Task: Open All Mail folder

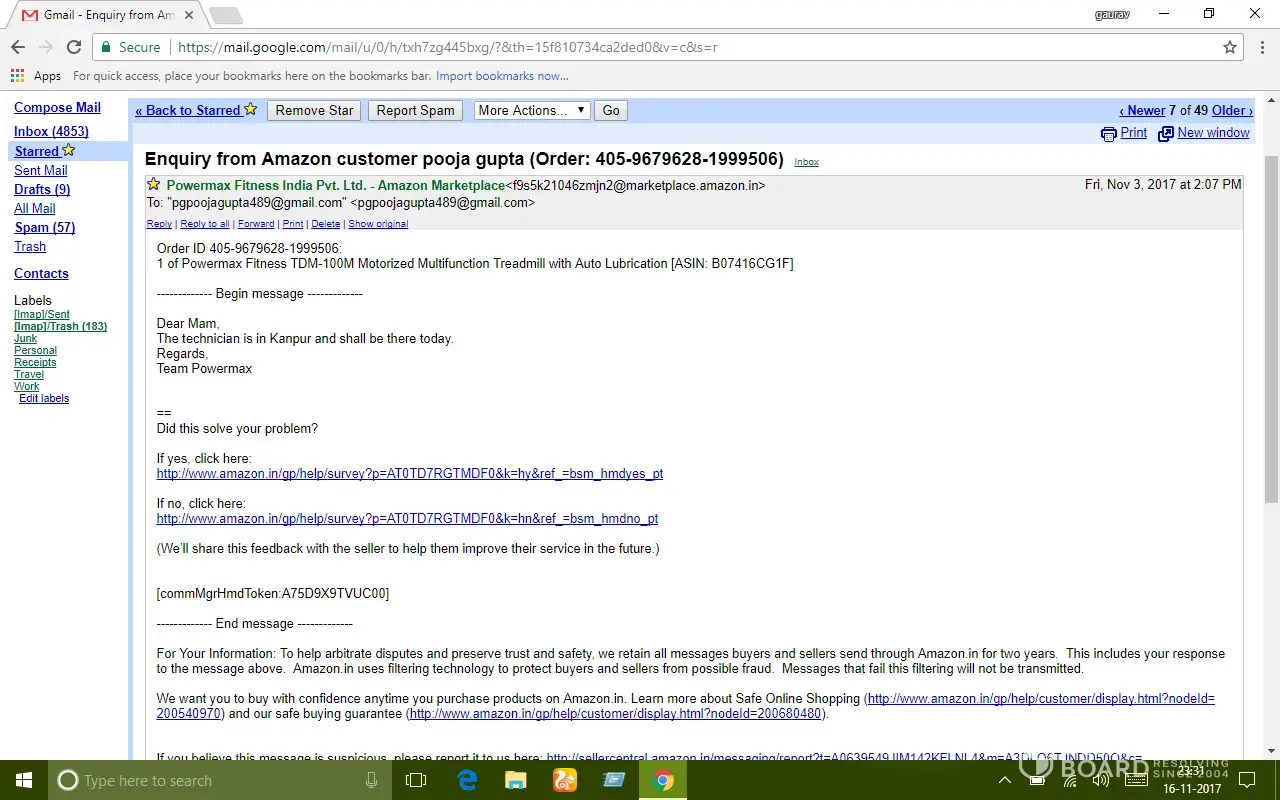Action: point(35,208)
